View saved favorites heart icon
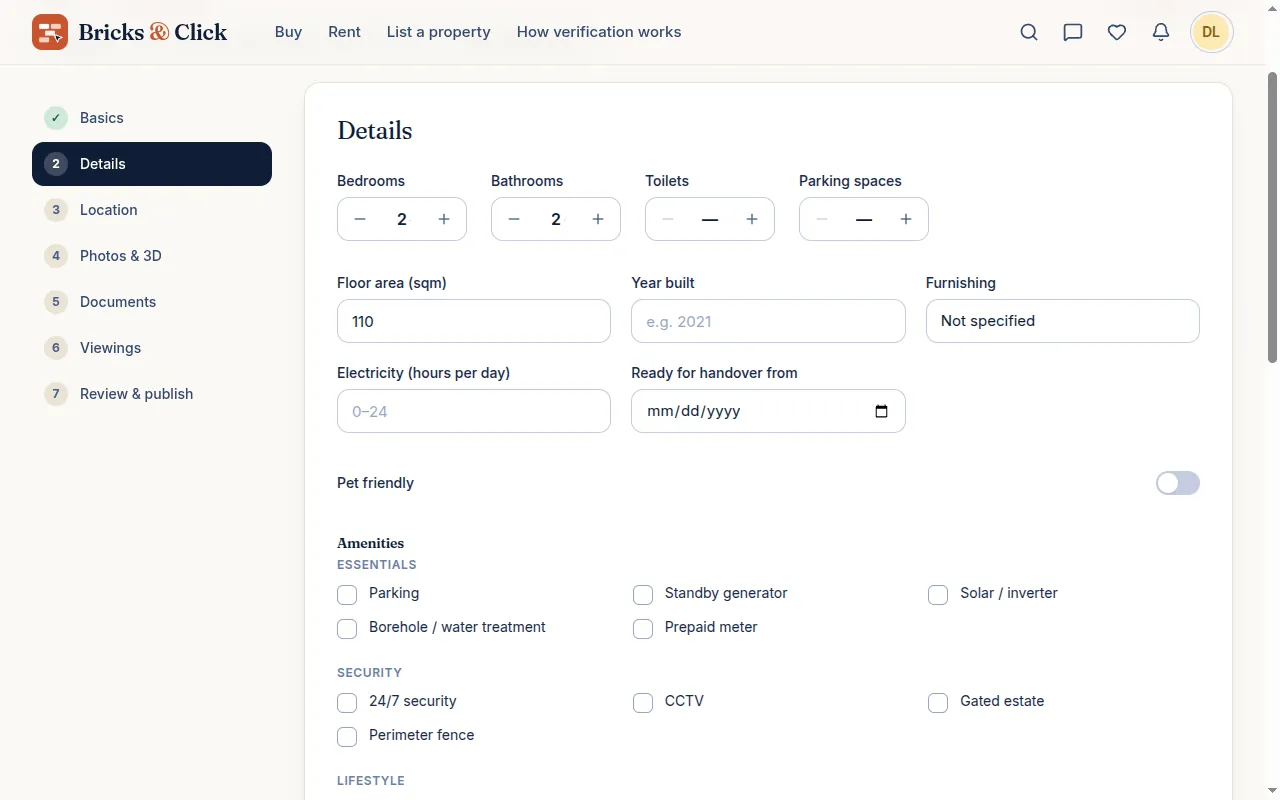Screen dimensions: 1280x800 tap(1117, 32)
